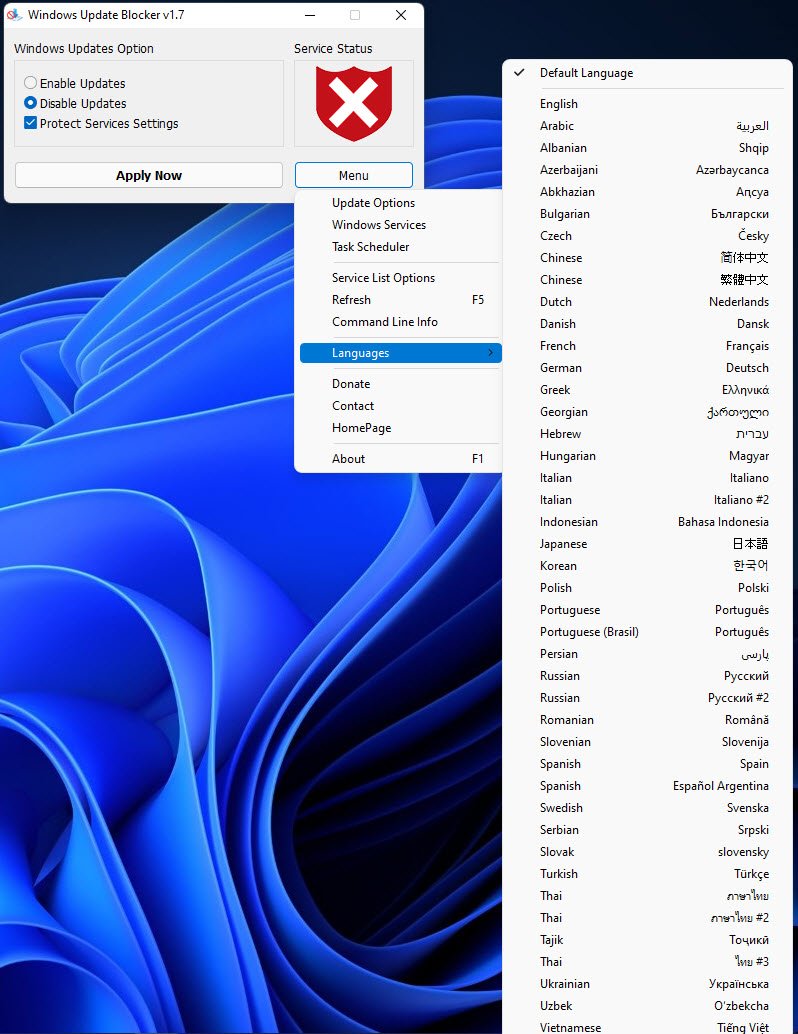Screen dimensions: 798x1034
Task: Toggle the Protect Services Settings checkbox
Action: click(x=30, y=123)
